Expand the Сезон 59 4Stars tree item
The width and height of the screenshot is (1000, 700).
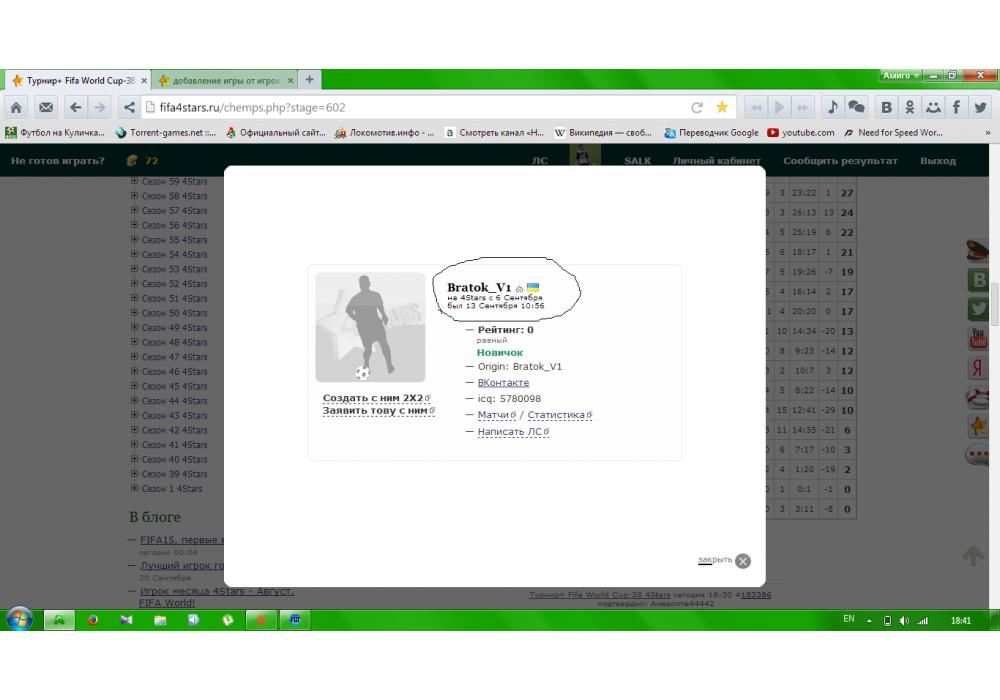134,182
